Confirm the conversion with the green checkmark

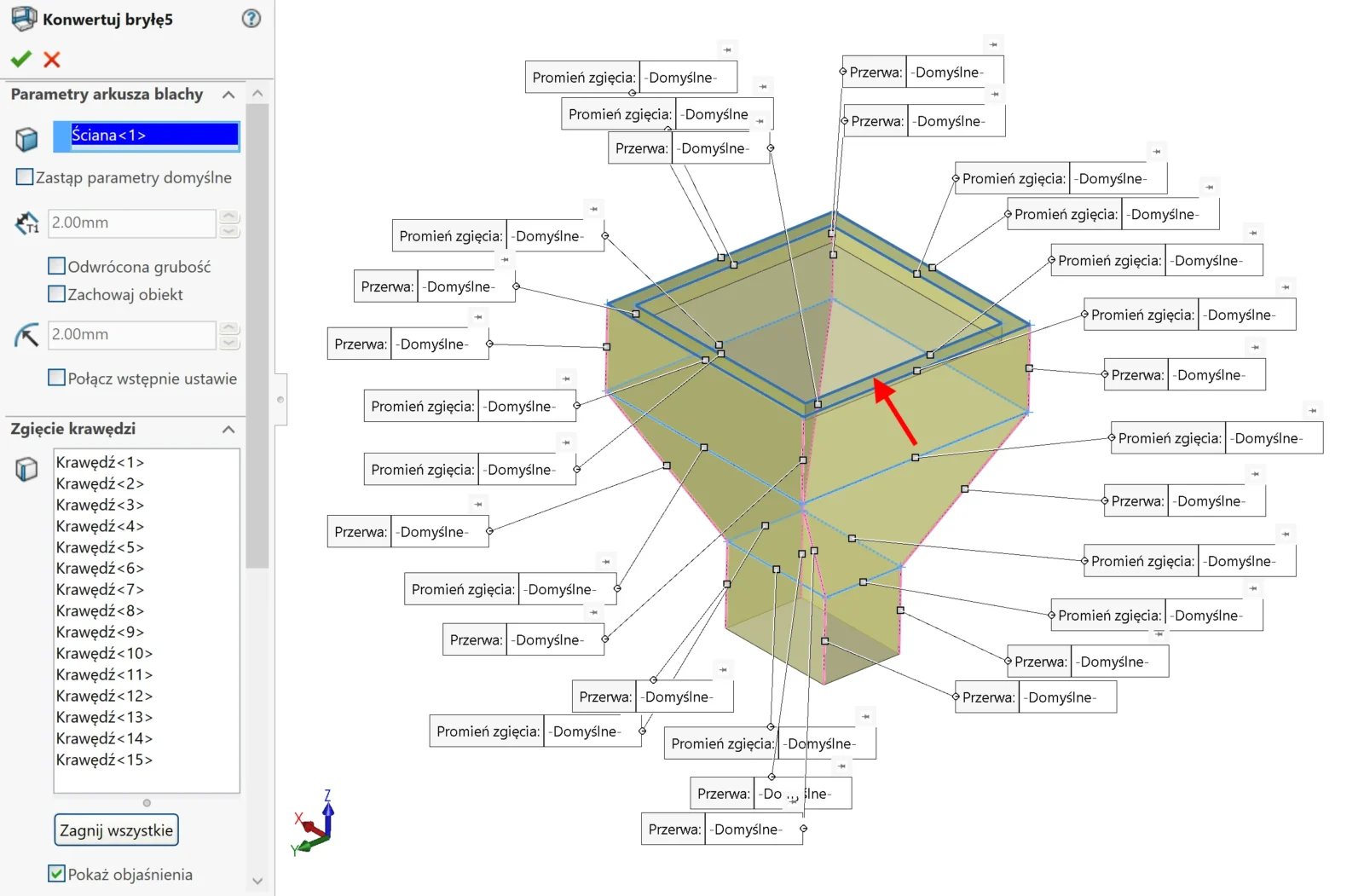[x=21, y=59]
